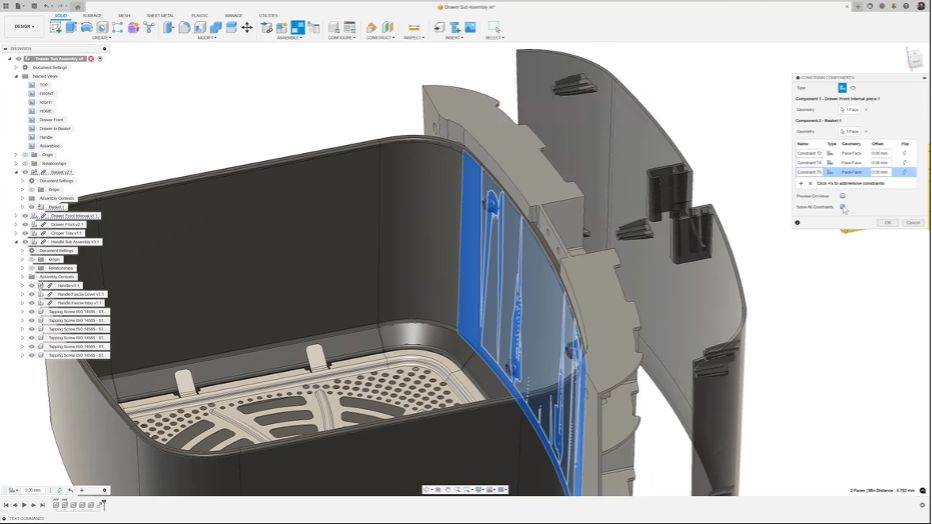Toggle the Solve All Constraints checkbox
Viewport: 932px width, 524px height.
pos(842,207)
